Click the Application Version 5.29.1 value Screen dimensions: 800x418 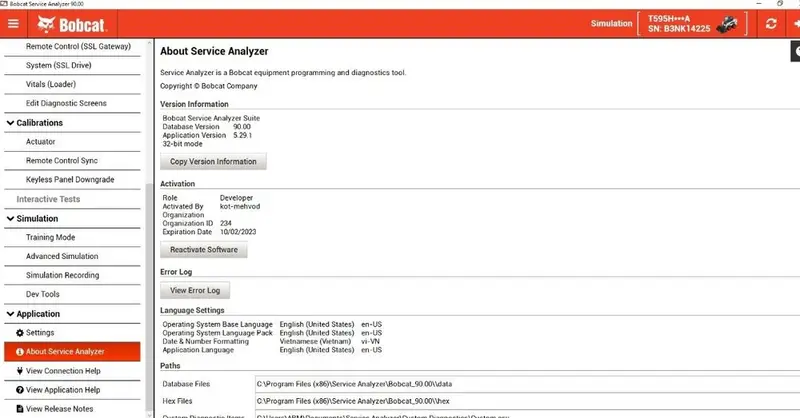242,135
